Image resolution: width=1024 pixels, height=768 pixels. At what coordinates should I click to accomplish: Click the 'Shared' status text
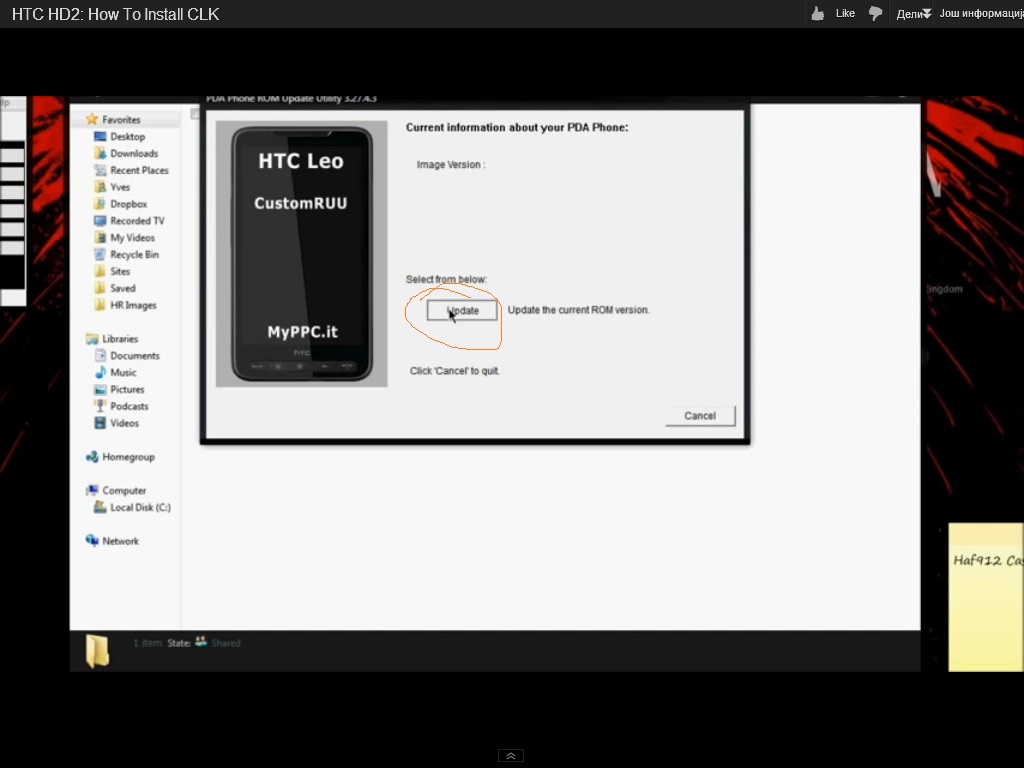tap(226, 643)
